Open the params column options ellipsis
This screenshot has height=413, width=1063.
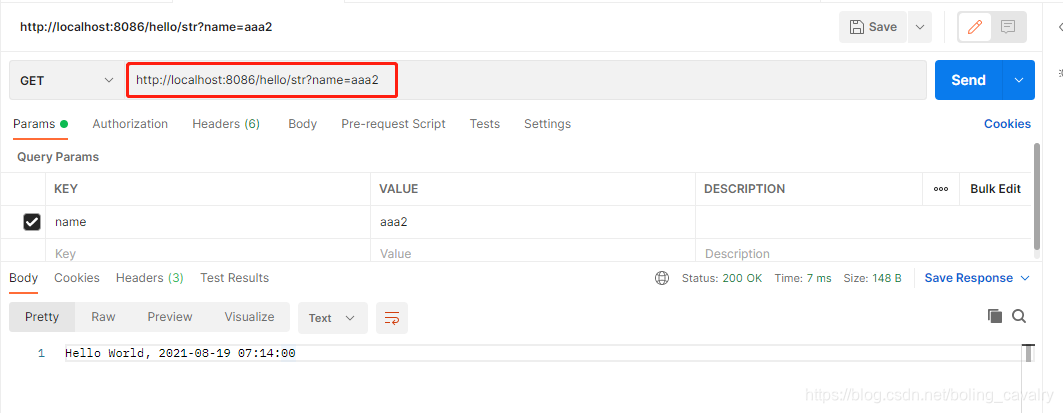(x=941, y=189)
